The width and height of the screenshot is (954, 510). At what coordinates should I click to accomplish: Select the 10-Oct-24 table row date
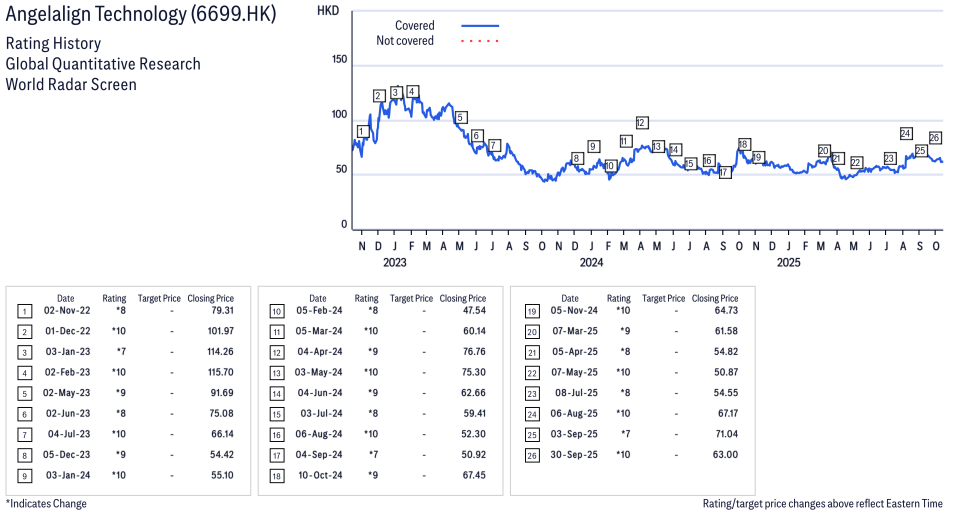click(318, 475)
